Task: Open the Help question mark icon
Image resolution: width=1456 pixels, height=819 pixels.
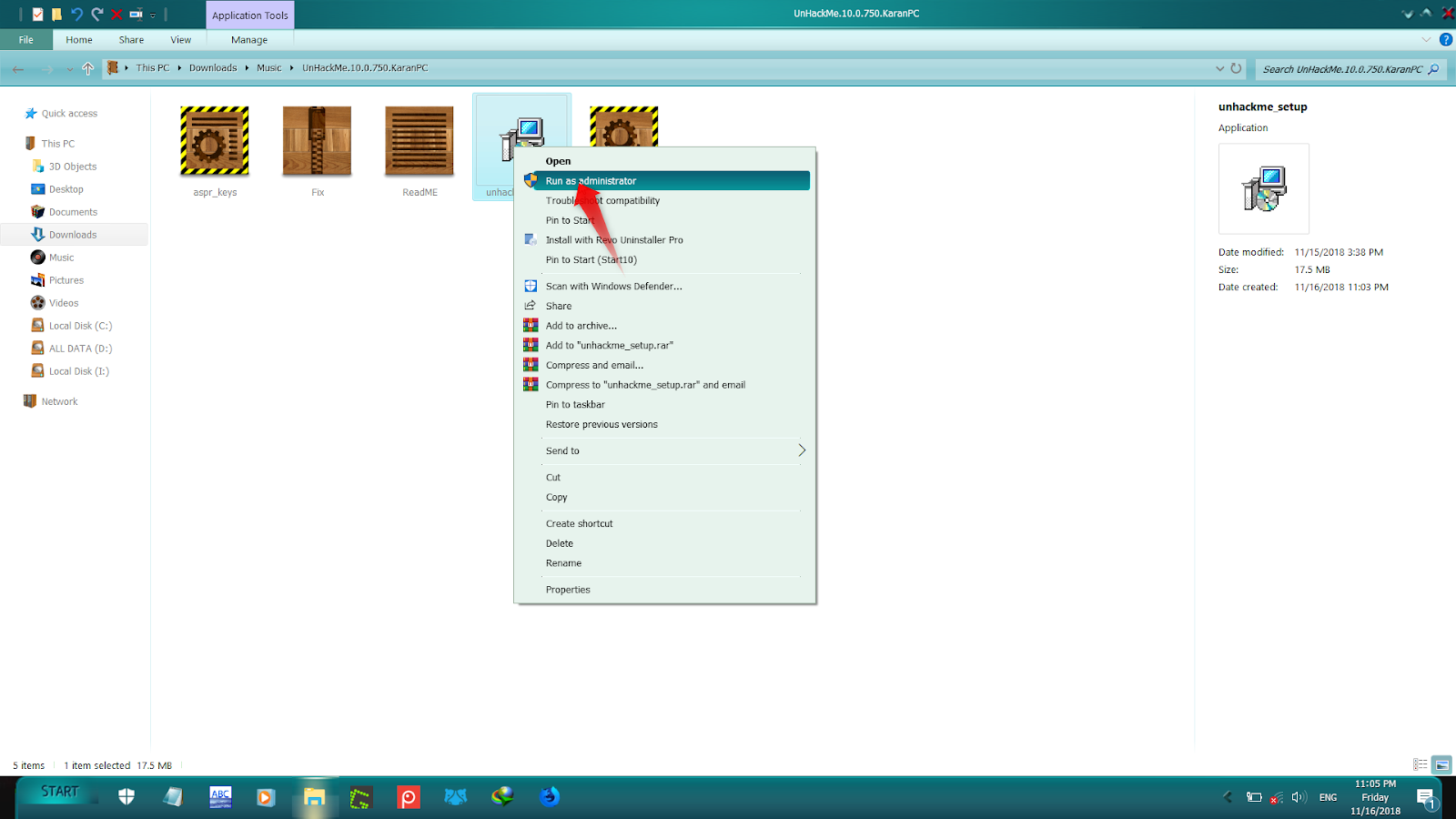Action: 1445,40
